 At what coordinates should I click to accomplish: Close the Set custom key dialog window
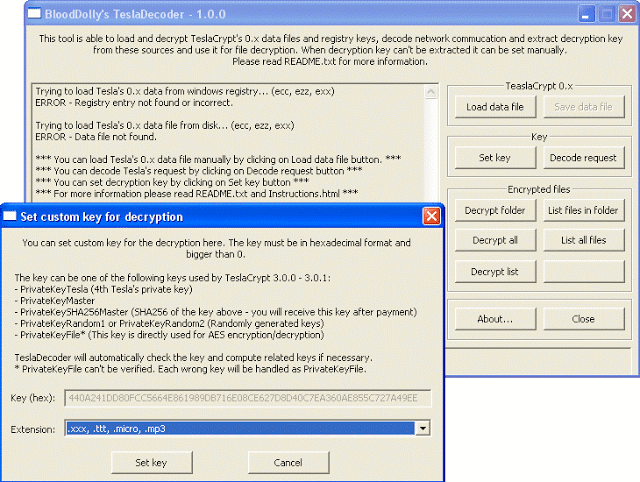click(x=432, y=216)
